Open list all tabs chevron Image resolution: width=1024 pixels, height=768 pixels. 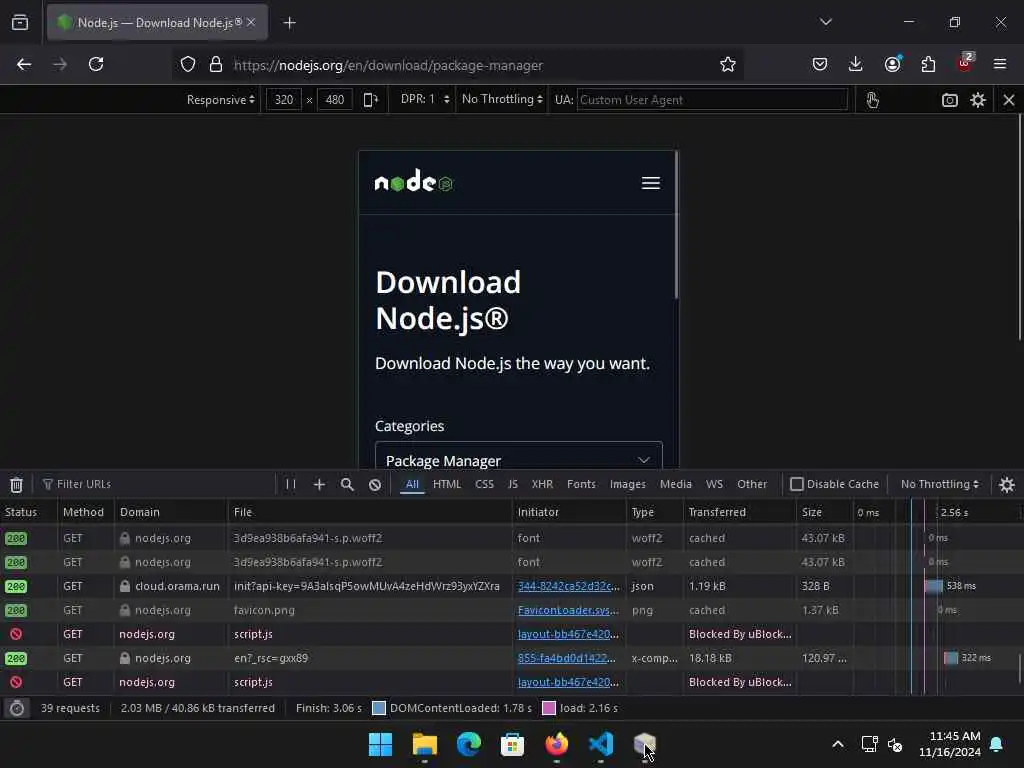(x=825, y=22)
